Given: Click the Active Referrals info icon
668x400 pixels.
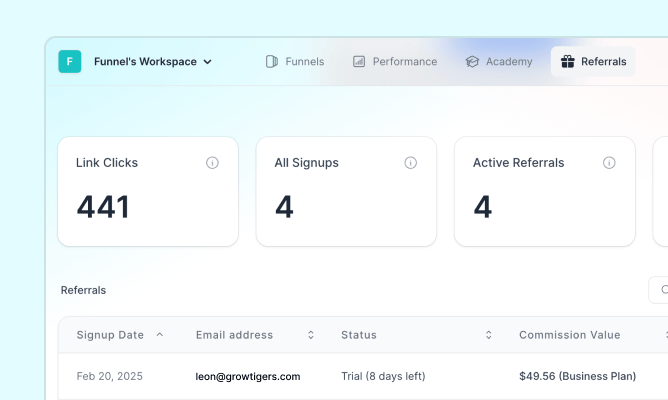Looking at the screenshot, I should coord(609,163).
